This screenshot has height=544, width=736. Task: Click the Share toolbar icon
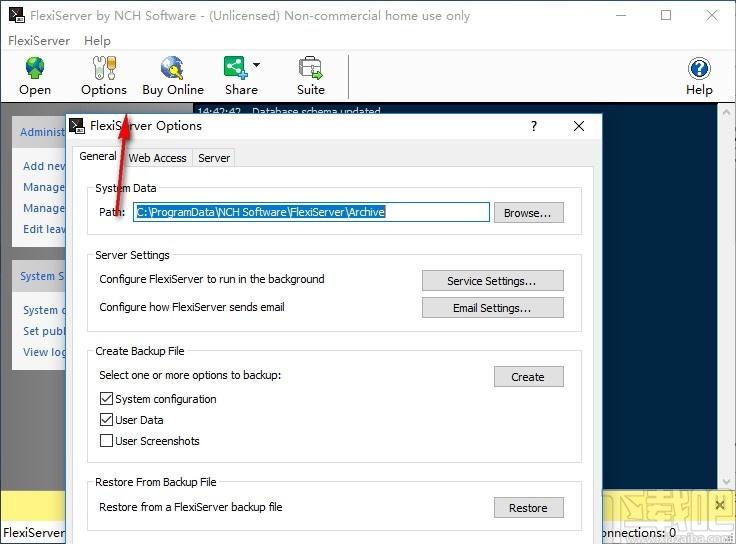click(236, 68)
